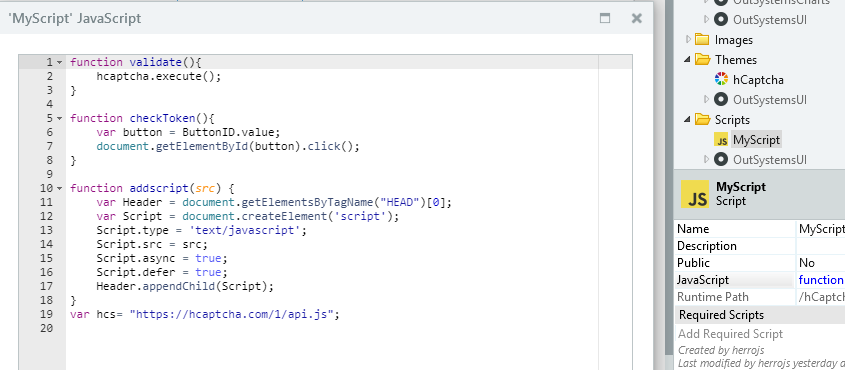Viewport: 845px width, 370px height.
Task: Close the MyScript JavaScript editor
Action: (636, 18)
